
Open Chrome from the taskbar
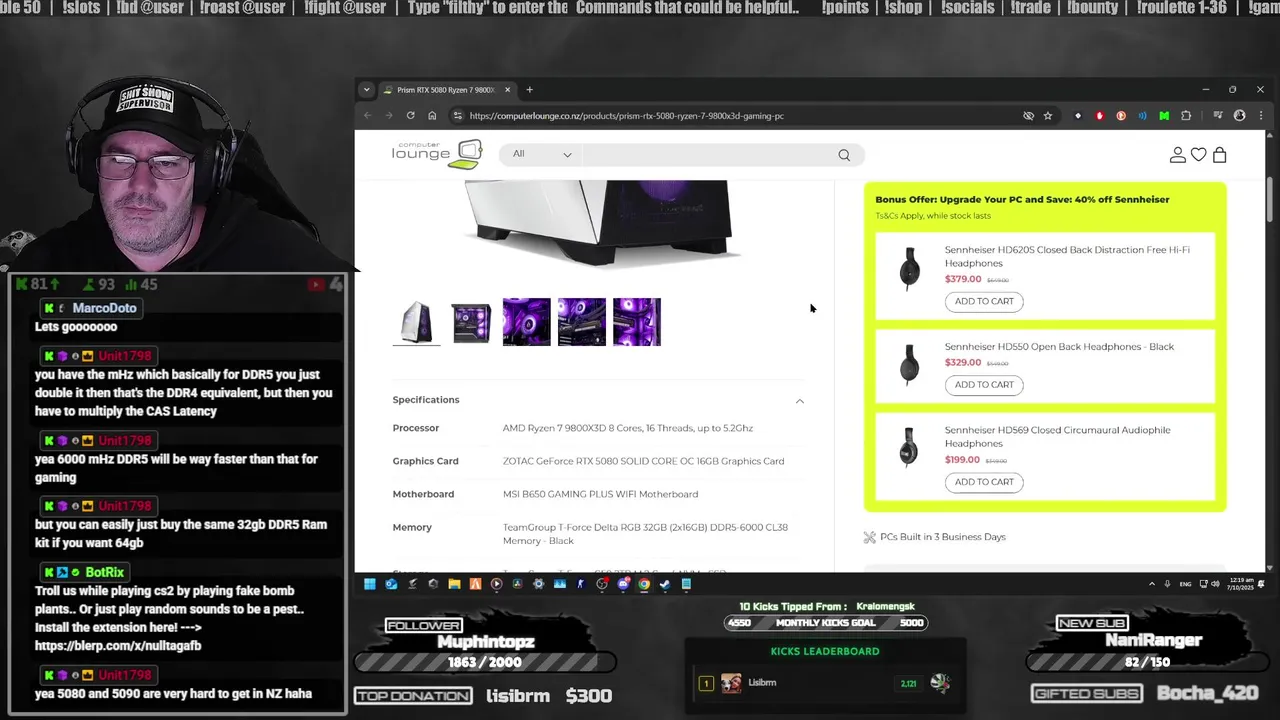point(644,584)
